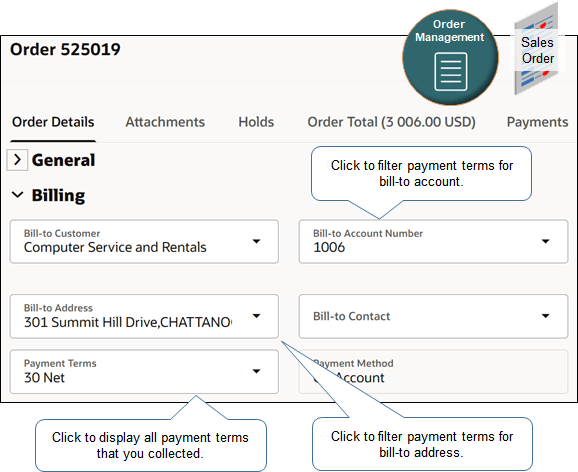Click the Computer Service and Rentals value
The width and height of the screenshot is (578, 472).
(x=115, y=247)
